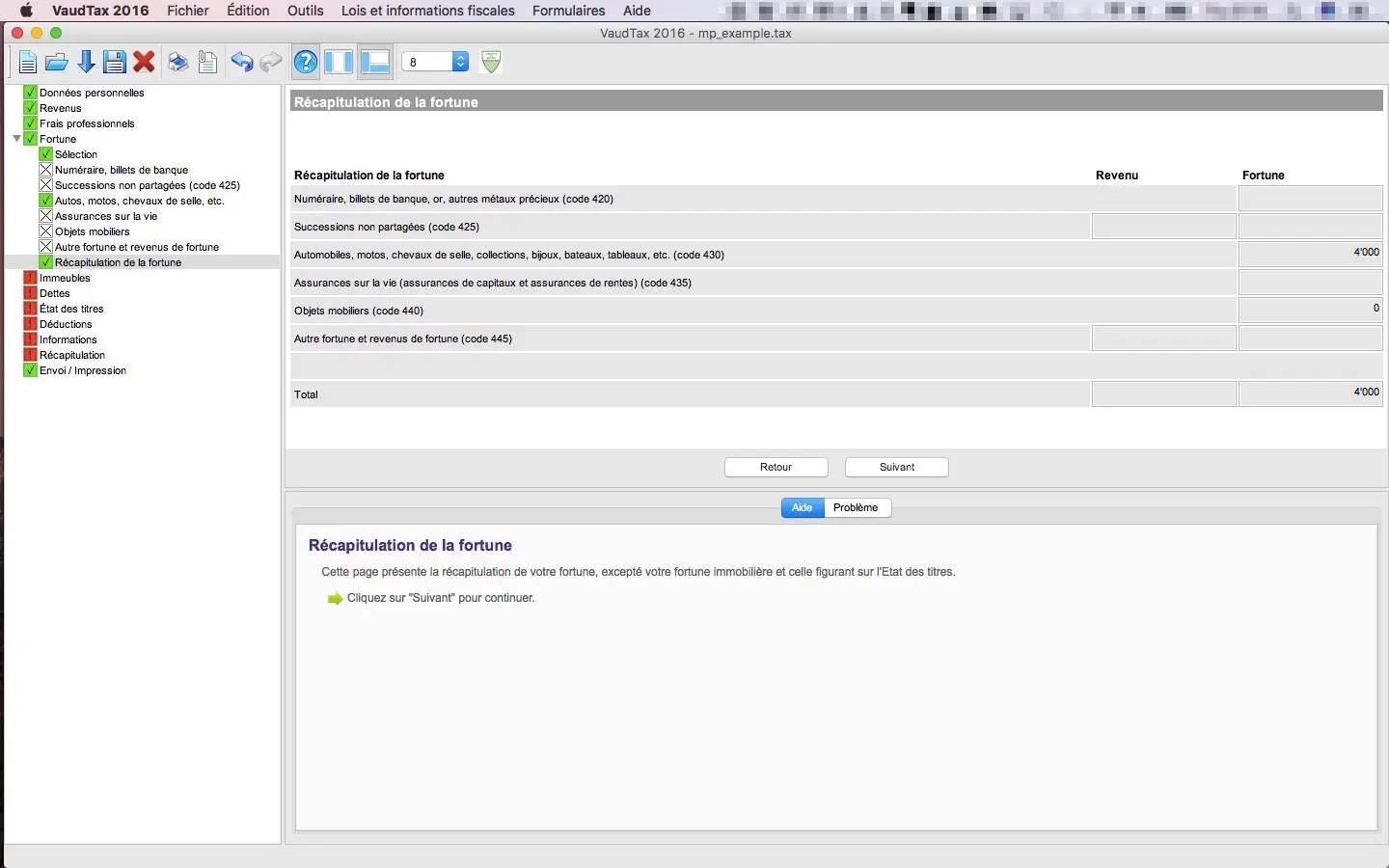Open the Informations section in the tree
This screenshot has width=1389, height=868.
coord(68,339)
